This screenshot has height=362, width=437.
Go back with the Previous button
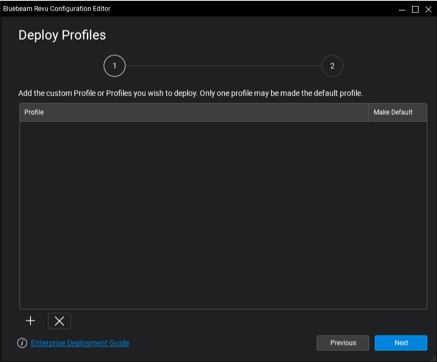click(343, 343)
